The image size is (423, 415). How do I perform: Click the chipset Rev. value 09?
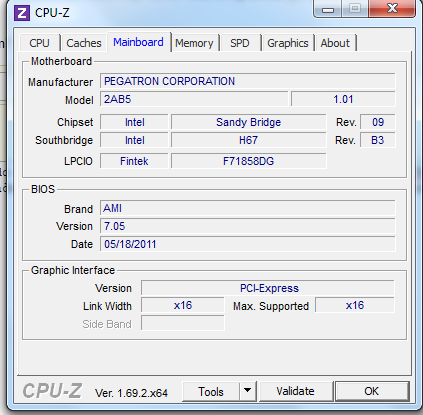pyautogui.click(x=378, y=122)
